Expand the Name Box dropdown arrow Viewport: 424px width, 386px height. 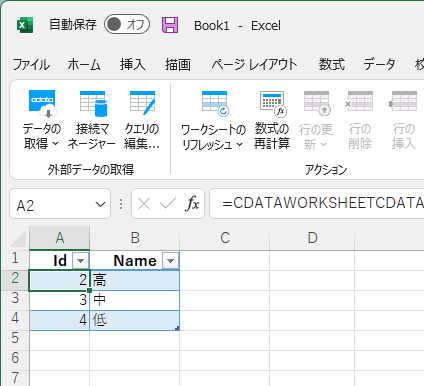click(100, 204)
